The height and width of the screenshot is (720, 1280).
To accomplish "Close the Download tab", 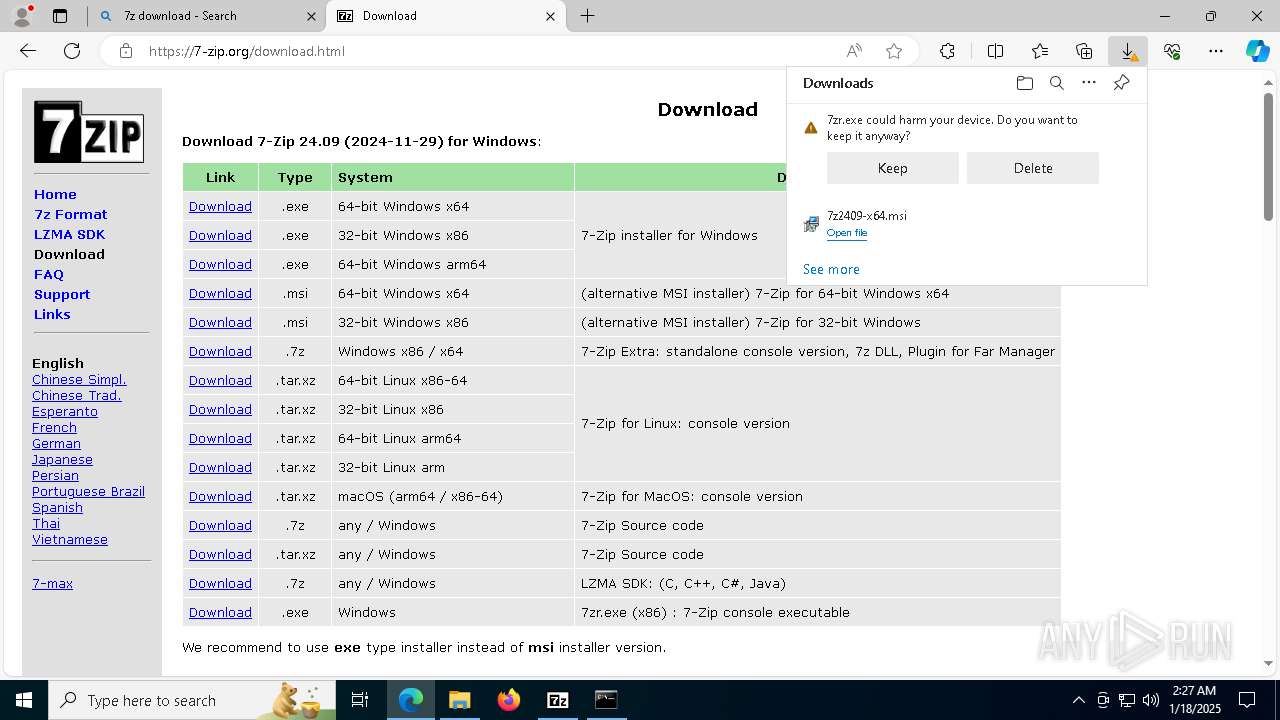I will click(551, 16).
